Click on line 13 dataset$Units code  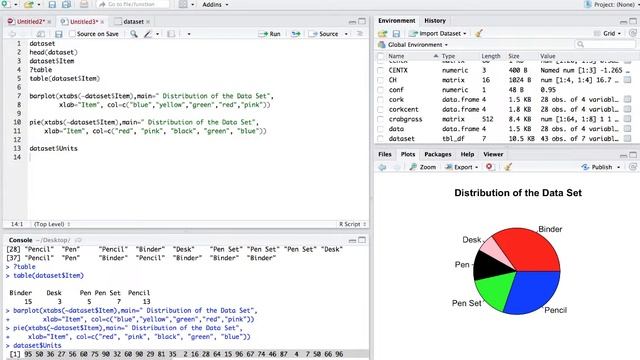pos(53,148)
